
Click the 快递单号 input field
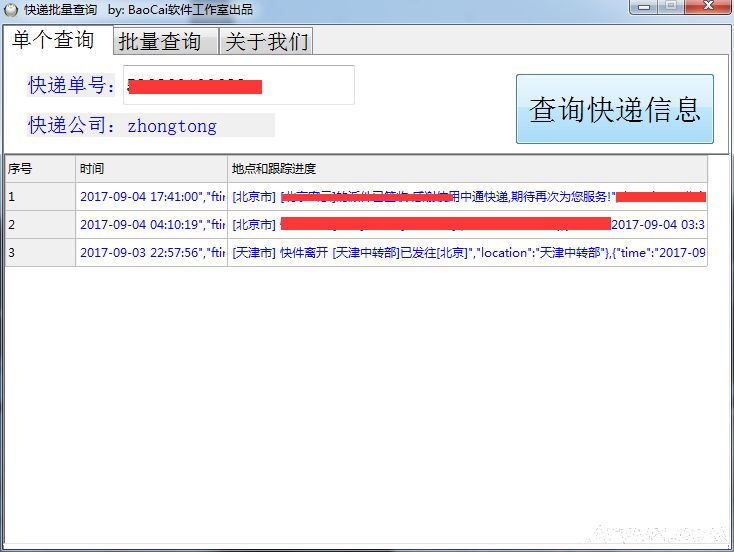tap(238, 85)
